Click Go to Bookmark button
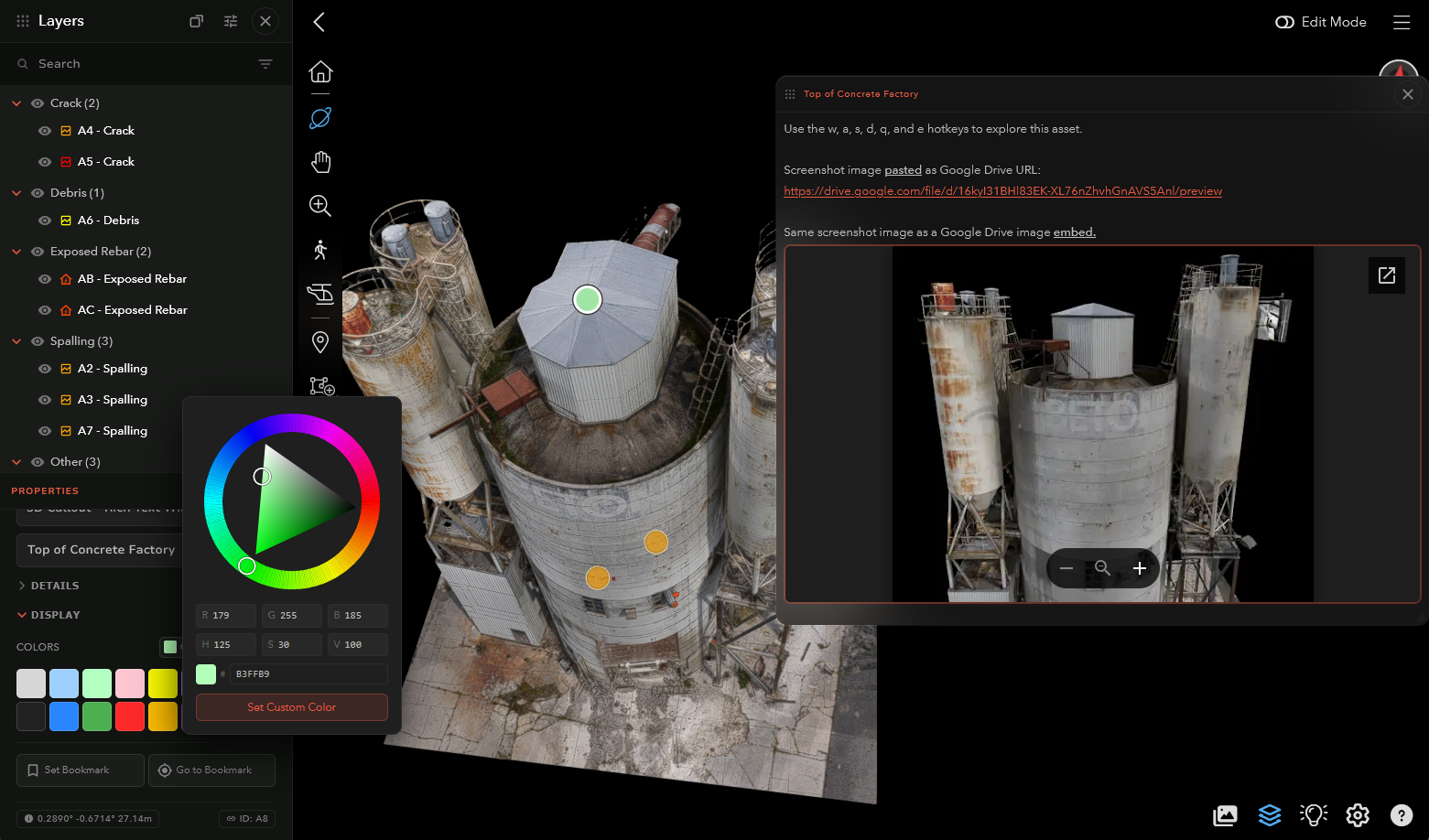This screenshot has height=840, width=1429. tap(212, 770)
